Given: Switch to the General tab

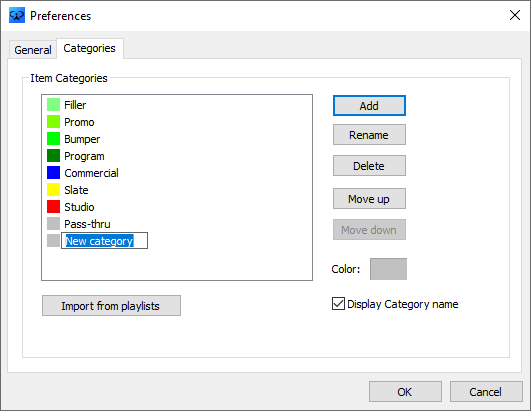Looking at the screenshot, I should 33,50.
